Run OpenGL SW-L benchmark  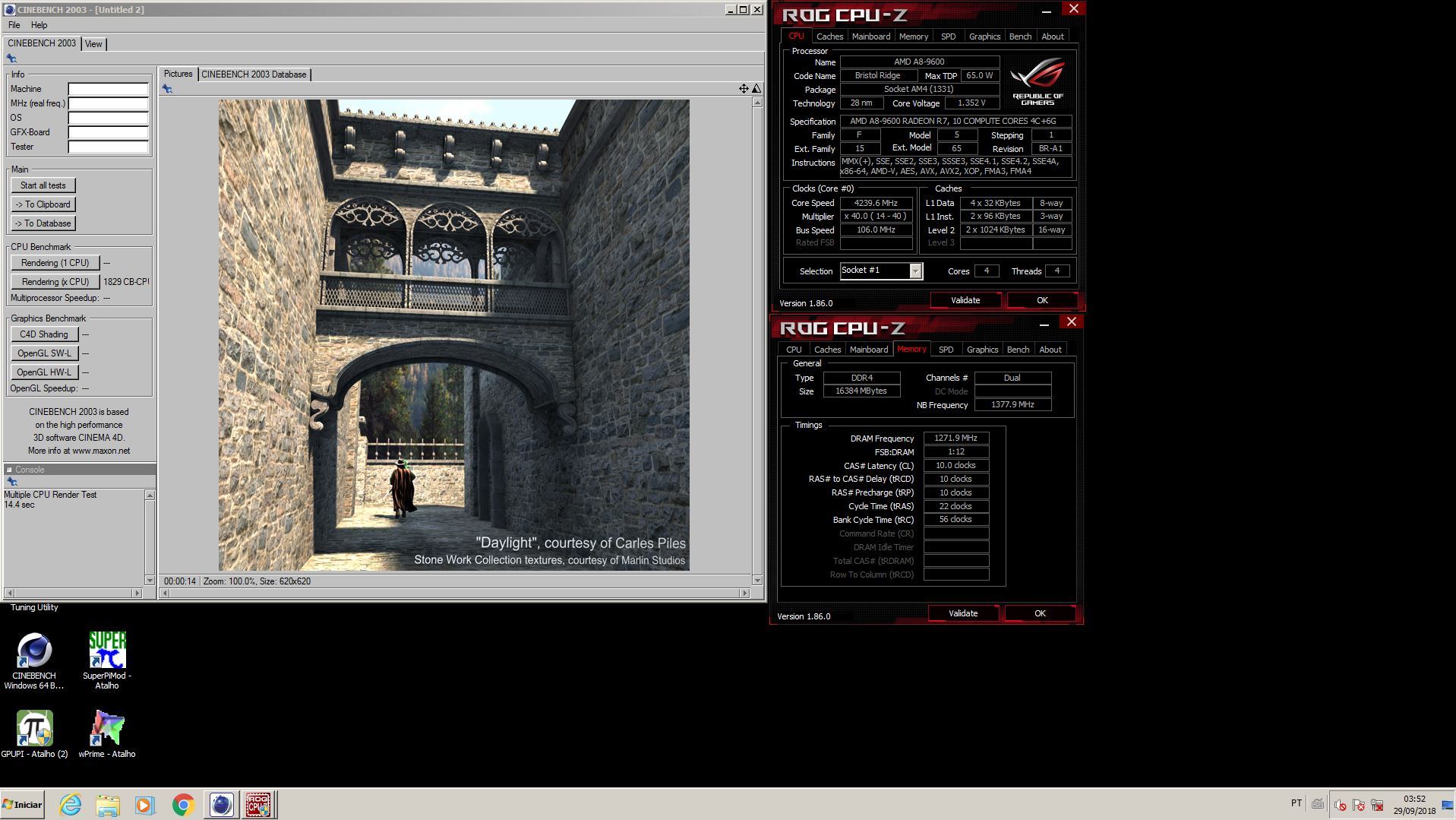coord(44,353)
